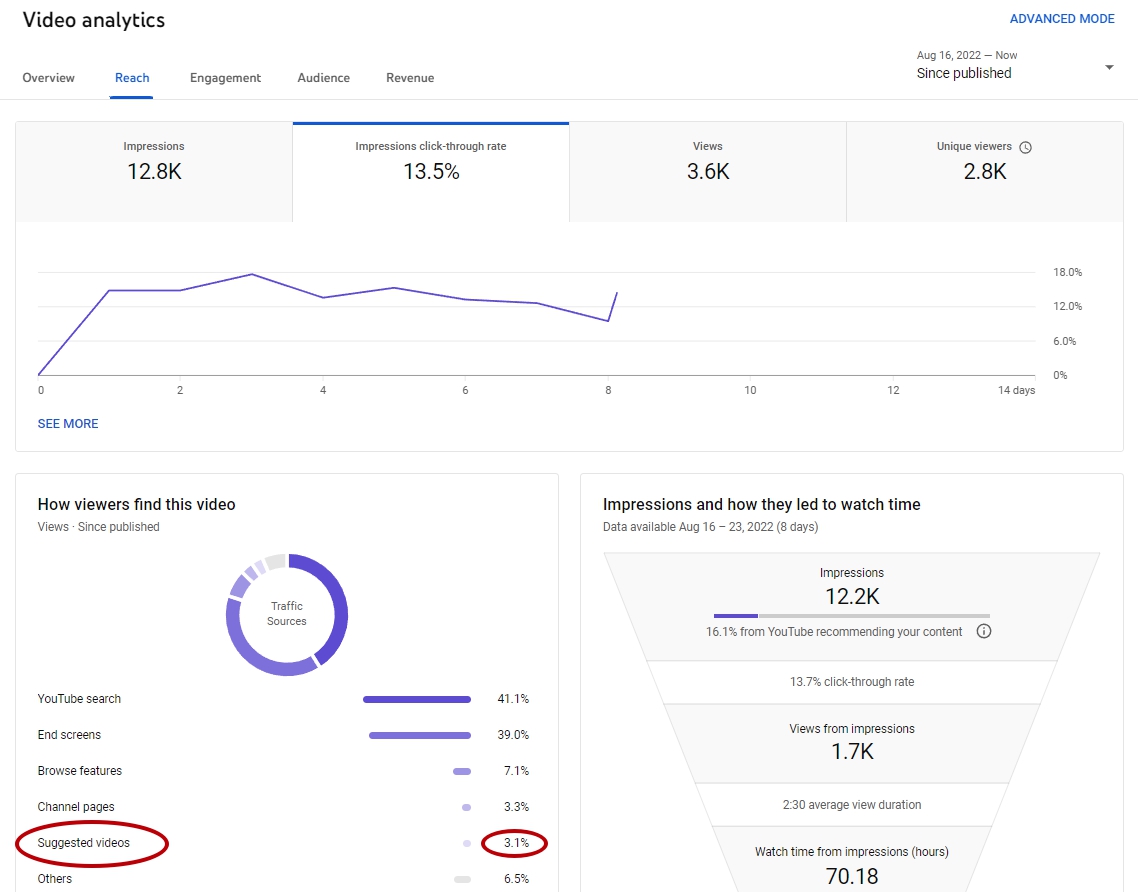Click the Browse features percentage bar
The width and height of the screenshot is (1138, 892).
click(462, 772)
